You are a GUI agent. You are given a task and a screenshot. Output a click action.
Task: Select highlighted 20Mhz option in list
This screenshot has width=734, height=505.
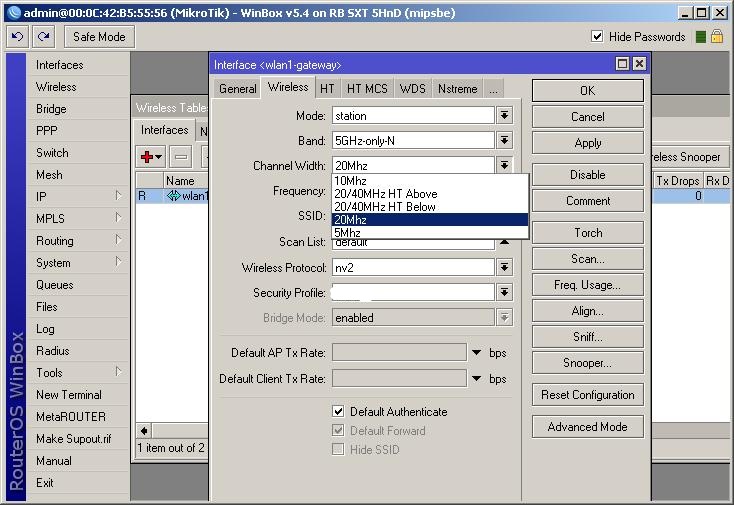click(430, 220)
